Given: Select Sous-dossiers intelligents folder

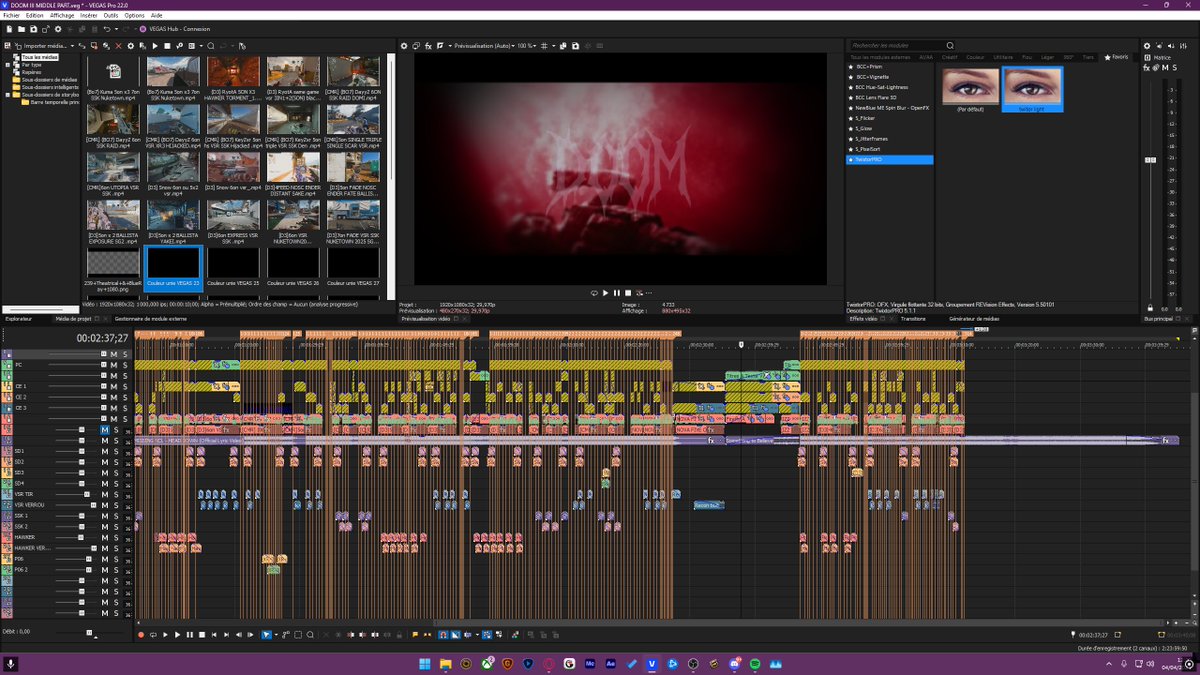Looking at the screenshot, I should pos(49,87).
